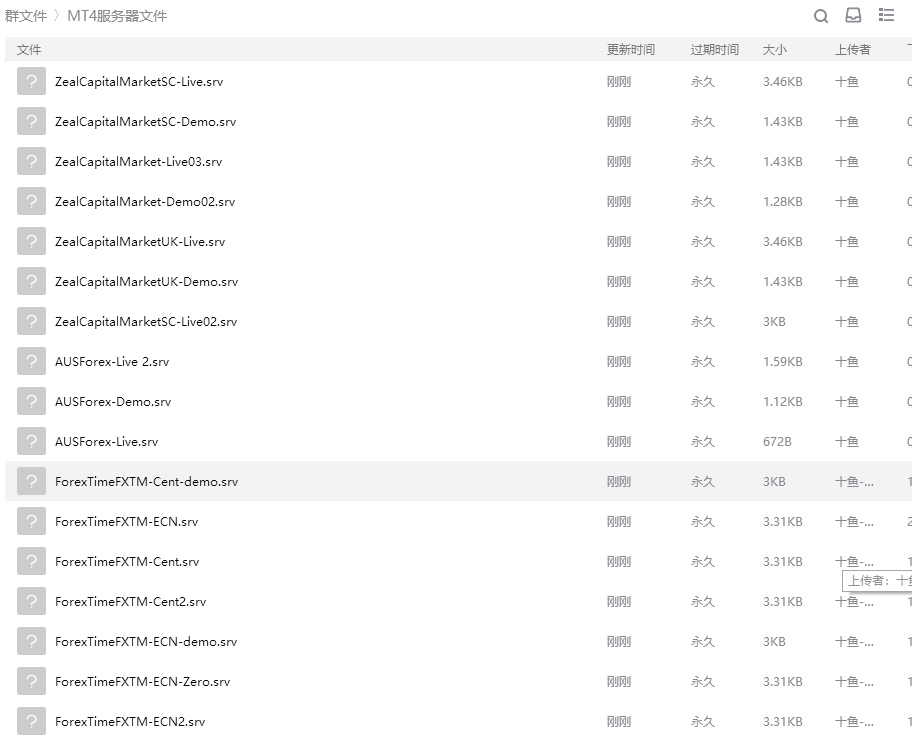Select file name ForexTimeFXTM-Cent-demo.srv
The width and height of the screenshot is (912, 741).
click(147, 482)
